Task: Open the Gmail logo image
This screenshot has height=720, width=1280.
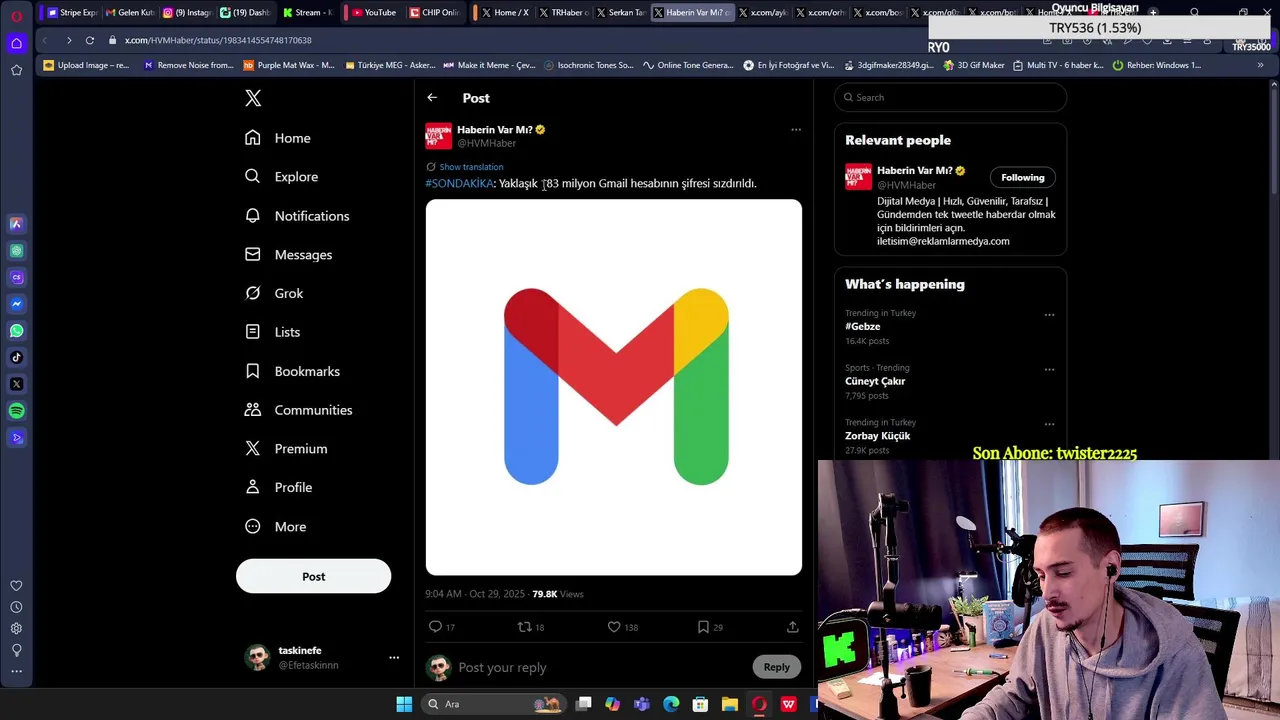Action: coord(614,387)
